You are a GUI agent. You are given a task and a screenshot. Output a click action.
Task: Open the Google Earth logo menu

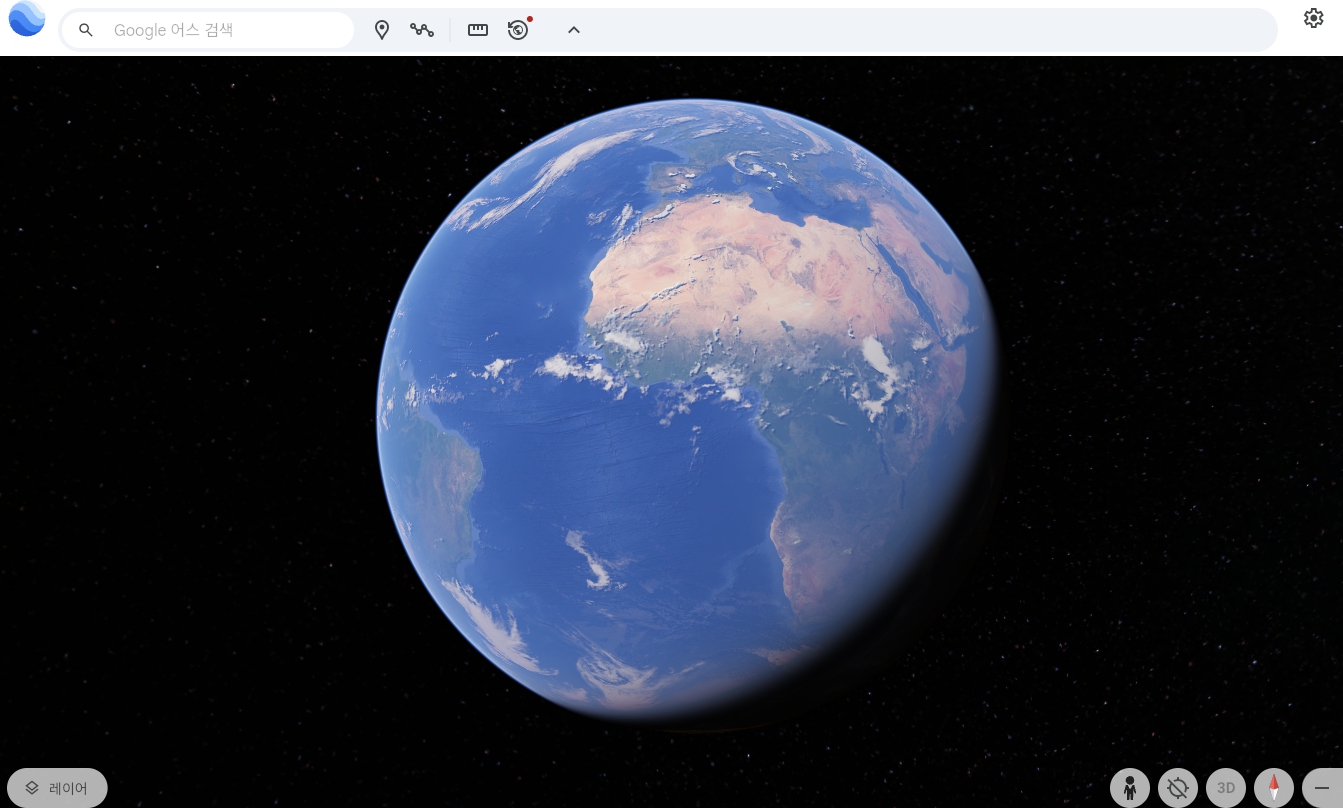(27, 19)
